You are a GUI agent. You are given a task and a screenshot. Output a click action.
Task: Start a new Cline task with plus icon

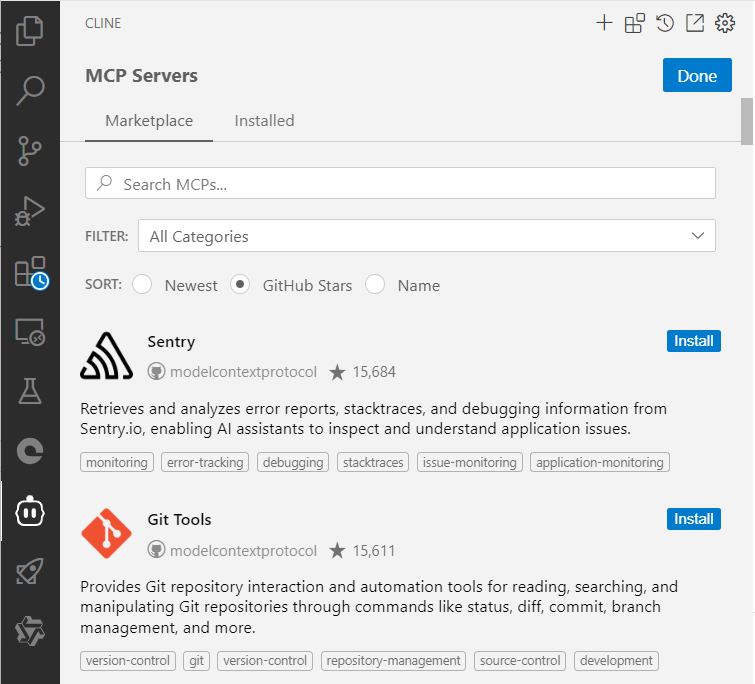604,23
